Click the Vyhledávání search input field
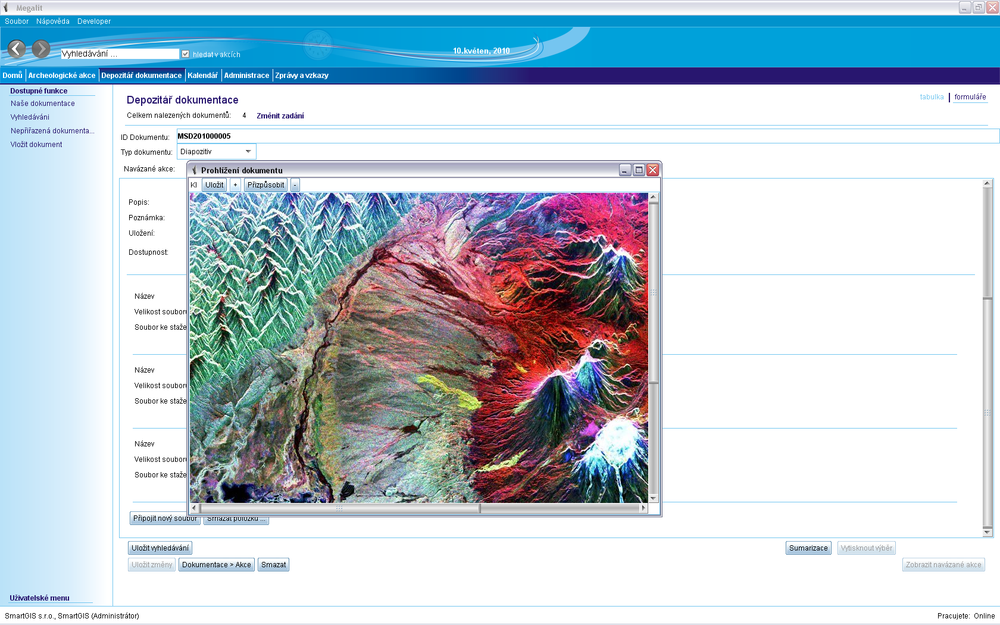The image size is (1000, 625). click(x=118, y=54)
